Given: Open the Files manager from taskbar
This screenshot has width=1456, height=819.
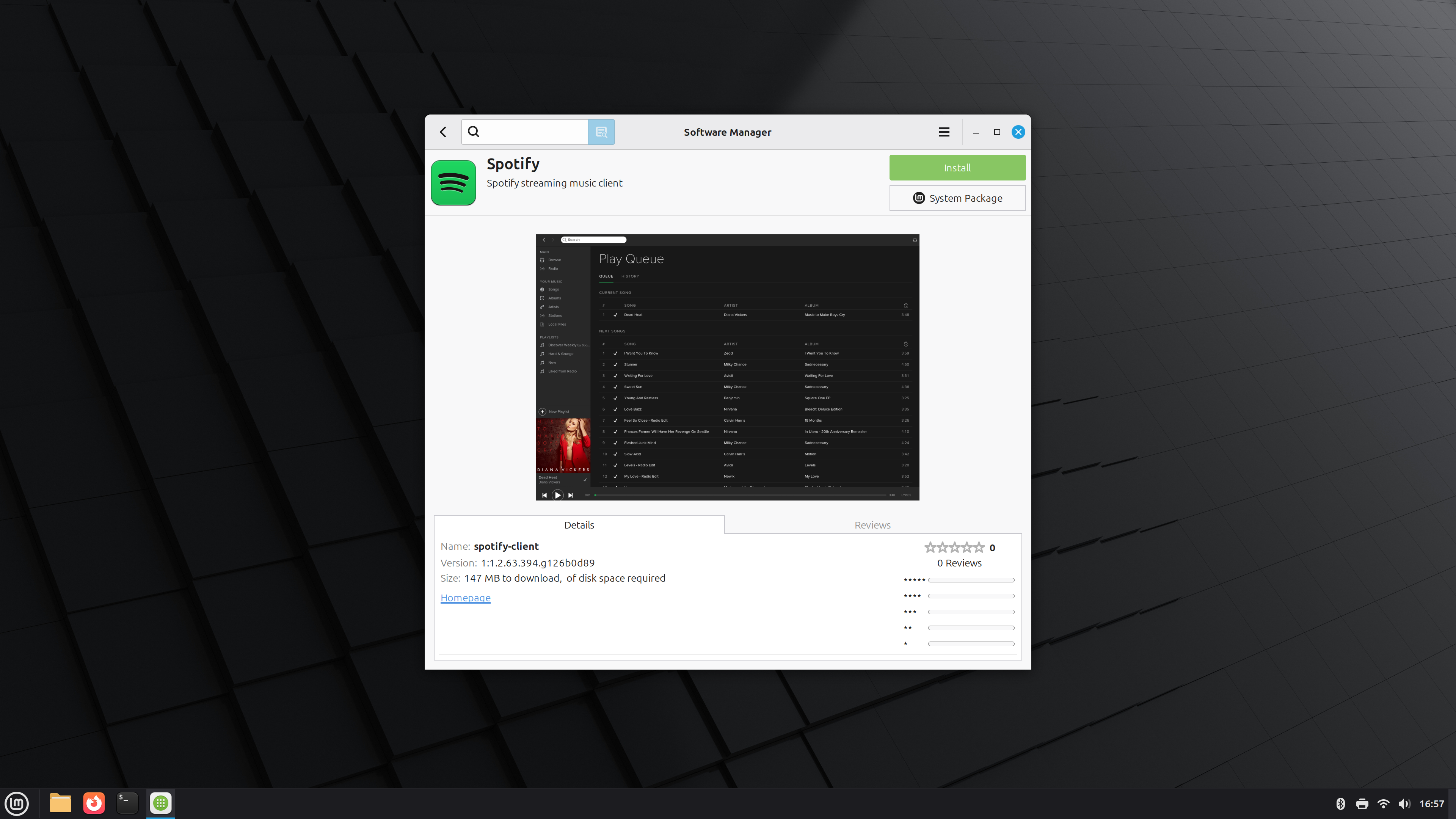Looking at the screenshot, I should coord(61,803).
